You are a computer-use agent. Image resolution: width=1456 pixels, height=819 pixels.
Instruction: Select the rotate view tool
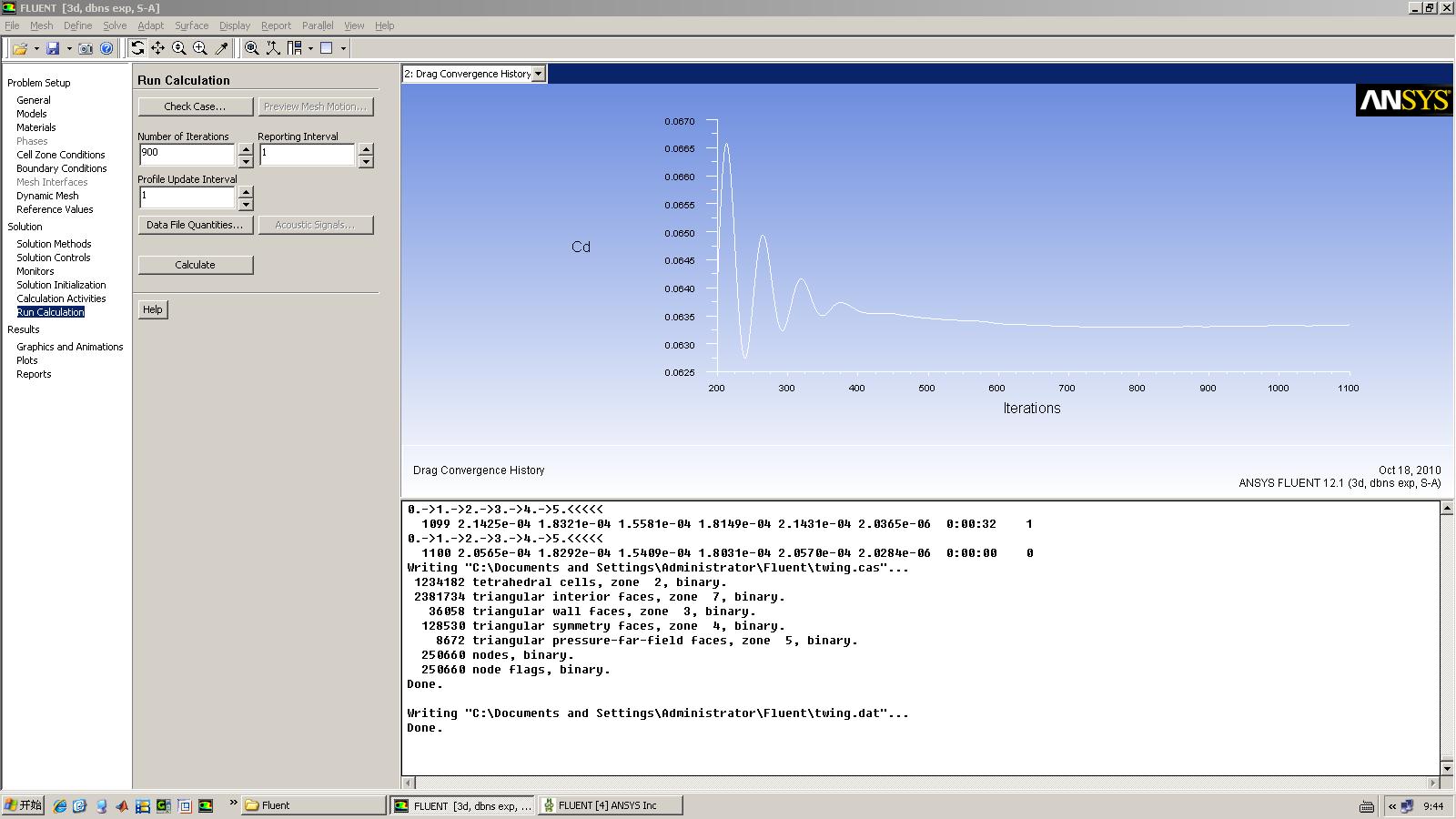(x=137, y=48)
